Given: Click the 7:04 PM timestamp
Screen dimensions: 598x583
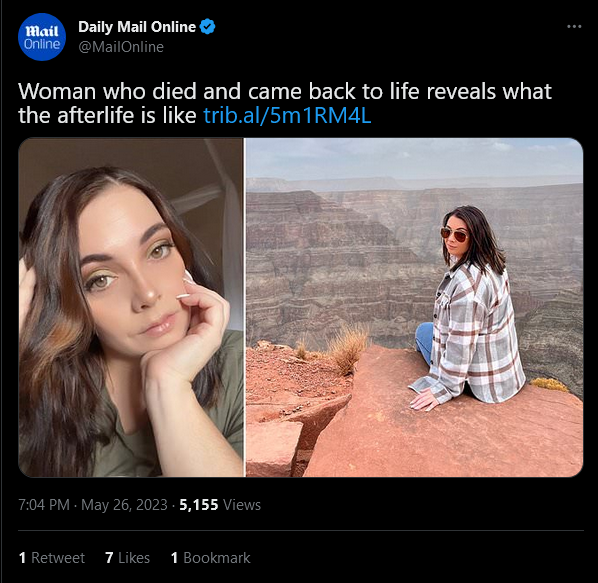Looking at the screenshot, I should pyautogui.click(x=44, y=505).
